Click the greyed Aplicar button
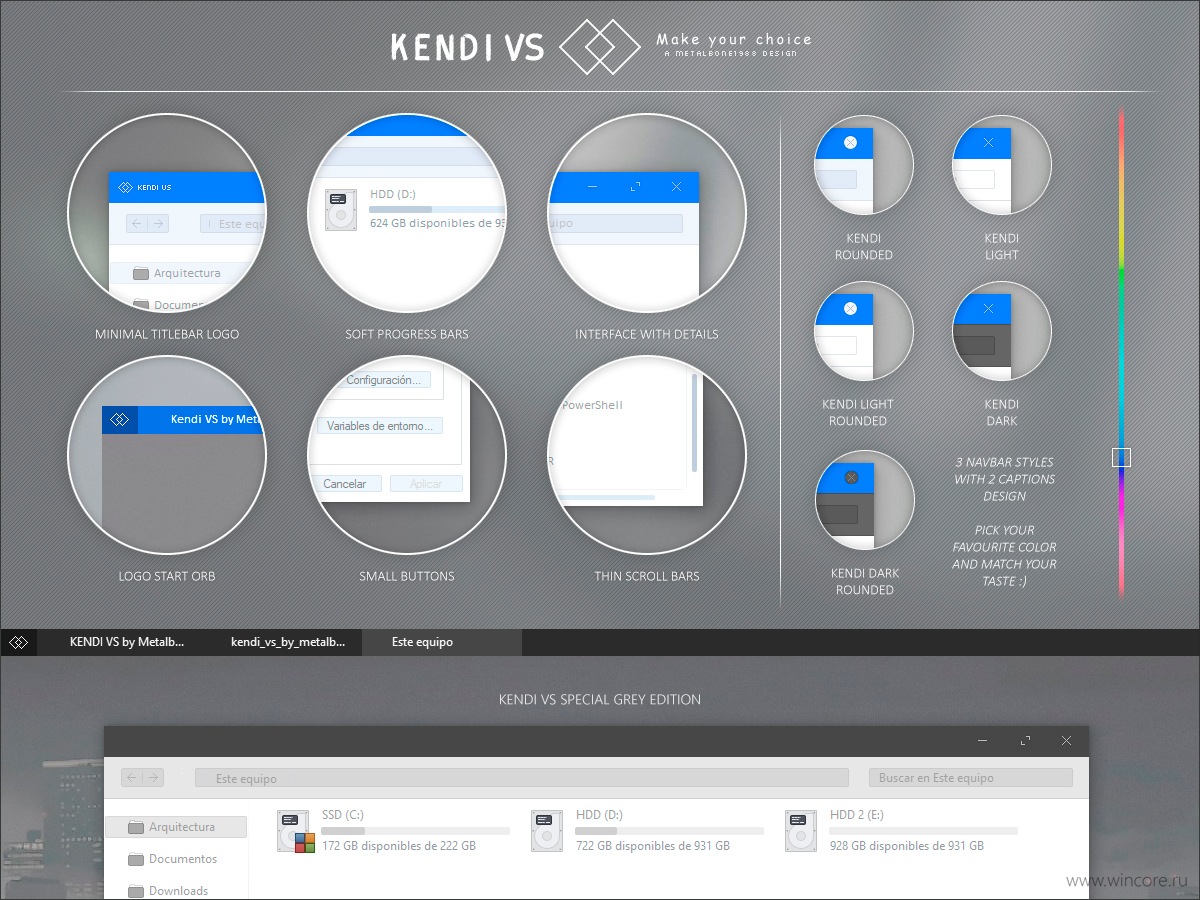Viewport: 1200px width, 900px height. pos(426,484)
